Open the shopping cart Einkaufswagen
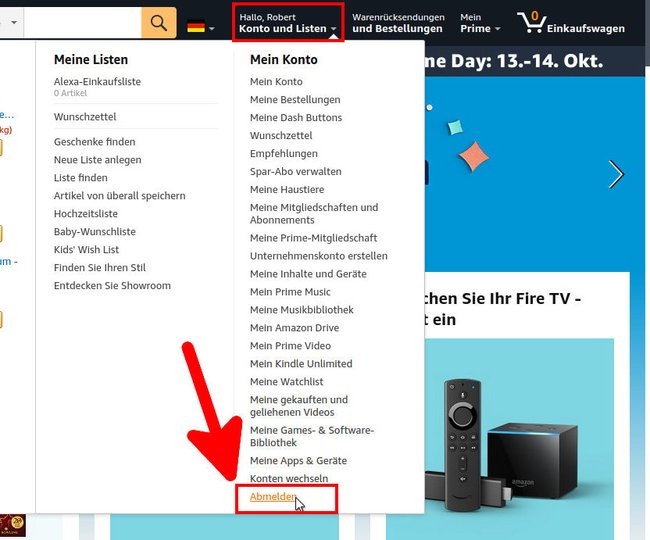650x540 pixels. click(570, 23)
